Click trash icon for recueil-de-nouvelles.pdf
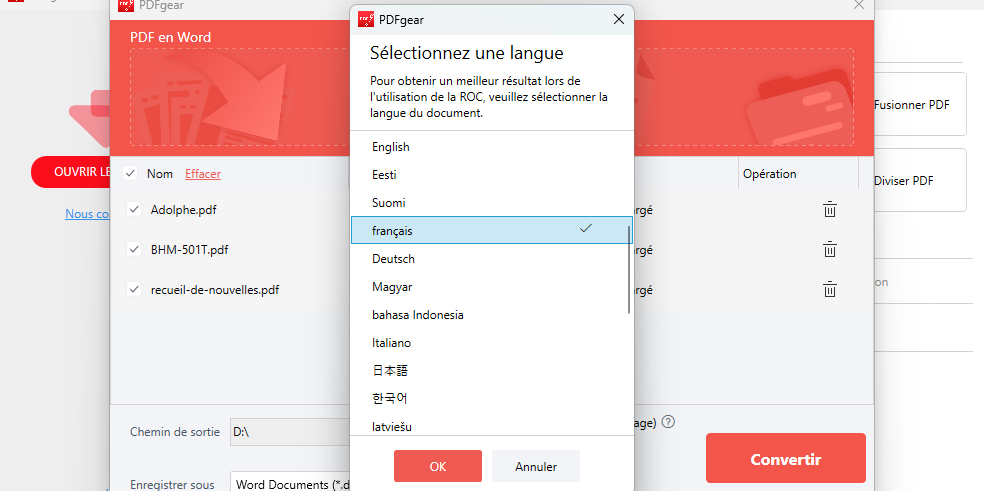 pyautogui.click(x=830, y=289)
